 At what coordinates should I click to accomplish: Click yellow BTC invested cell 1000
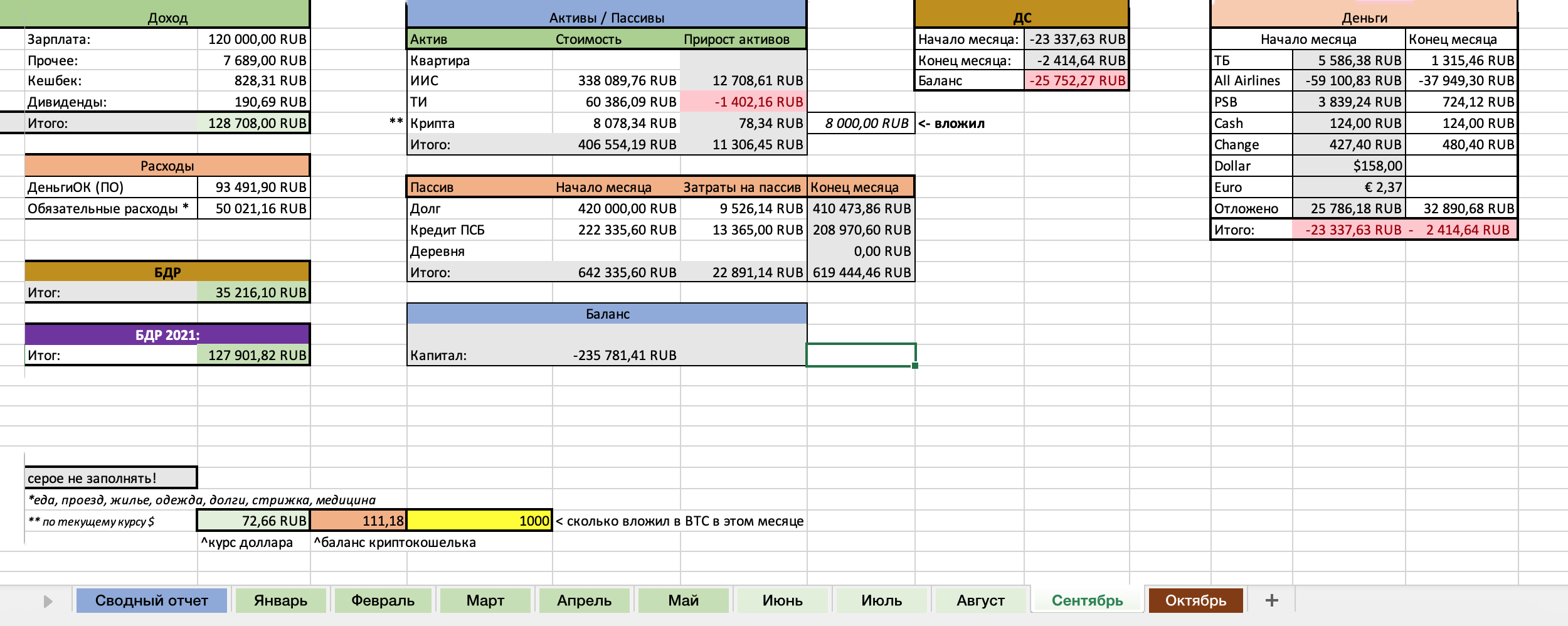coord(480,521)
